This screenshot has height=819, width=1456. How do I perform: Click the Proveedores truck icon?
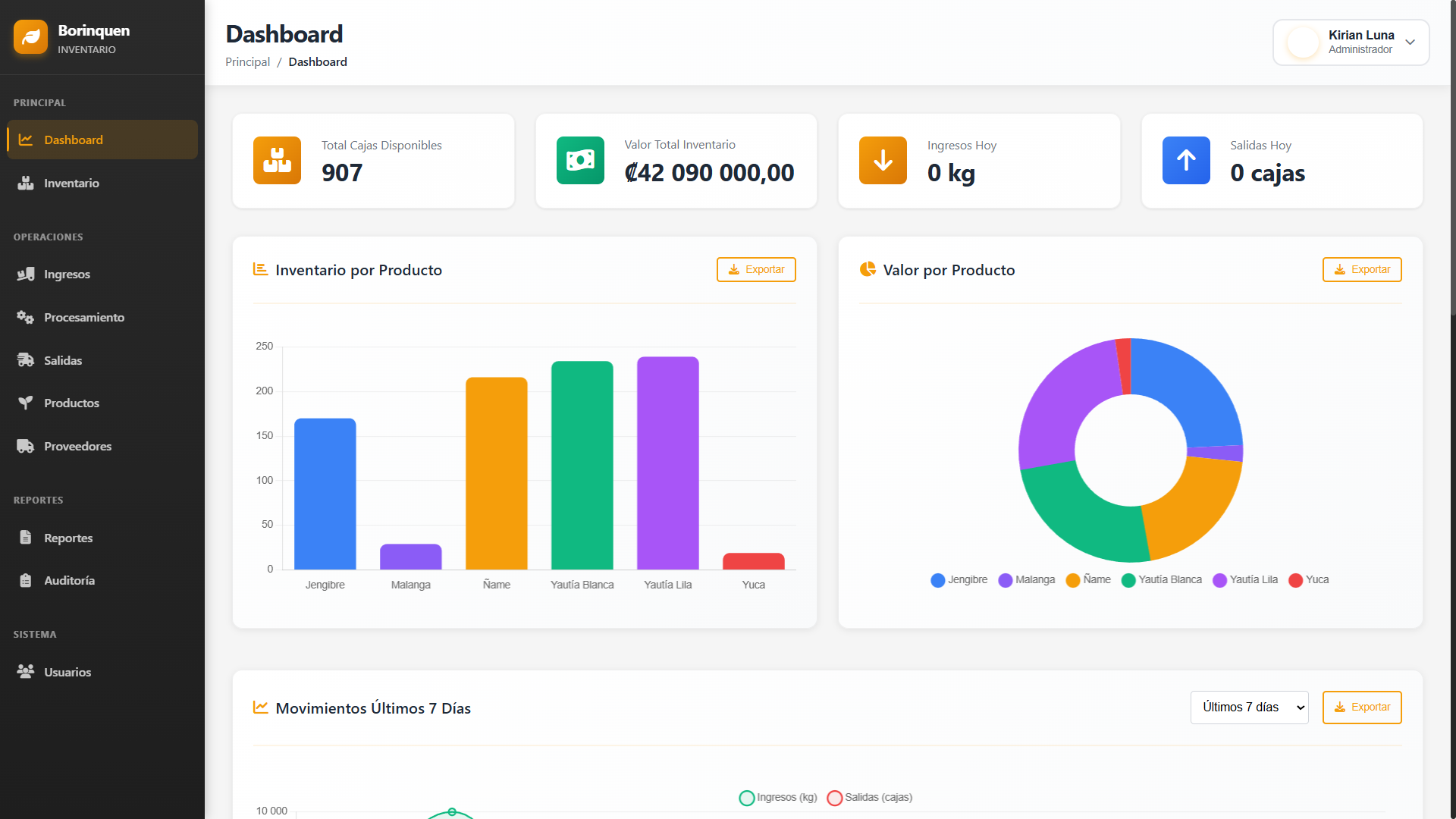click(25, 446)
